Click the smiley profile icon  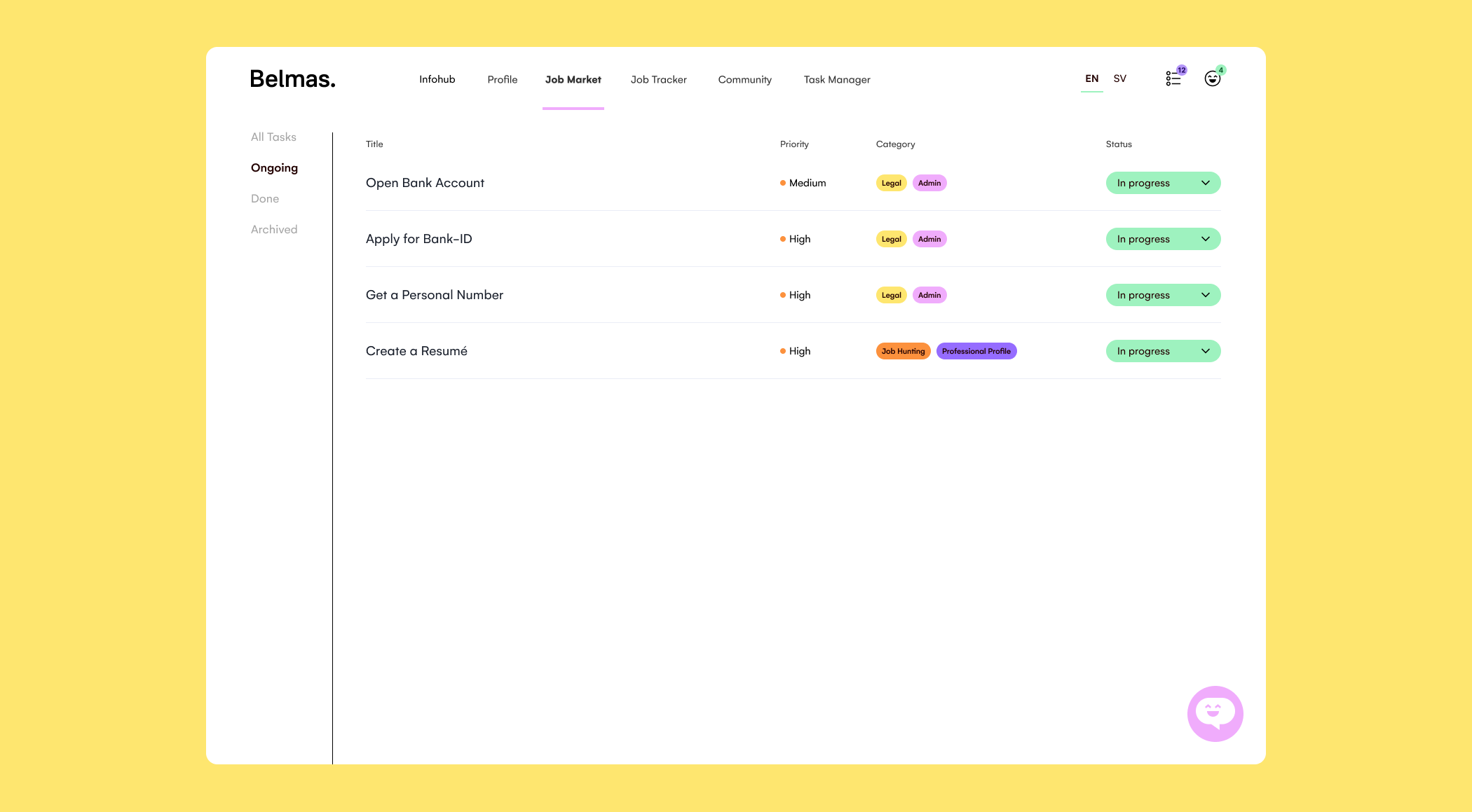[1212, 78]
